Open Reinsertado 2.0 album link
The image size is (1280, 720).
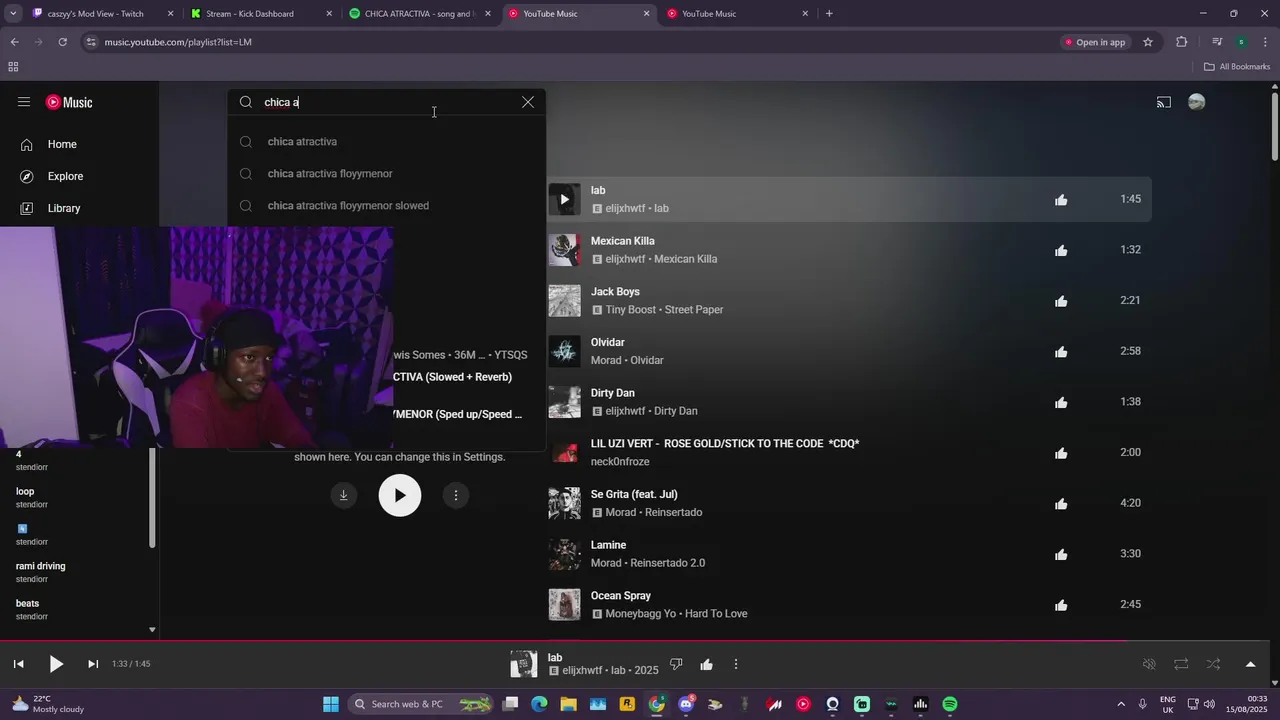pyautogui.click(x=667, y=563)
